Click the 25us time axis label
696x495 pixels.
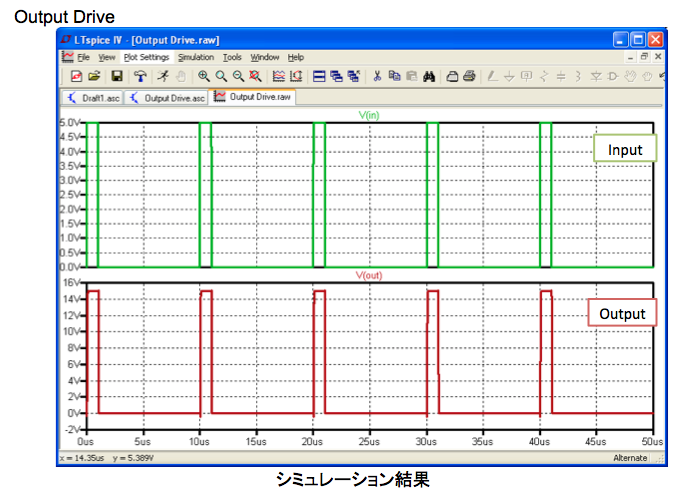coord(370,440)
